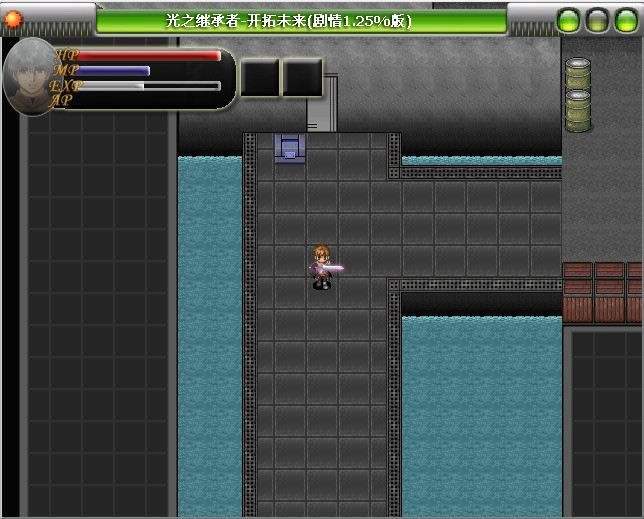Click the AP label under the EXP bar
Viewport: 644px width, 519px height.
[x=62, y=100]
